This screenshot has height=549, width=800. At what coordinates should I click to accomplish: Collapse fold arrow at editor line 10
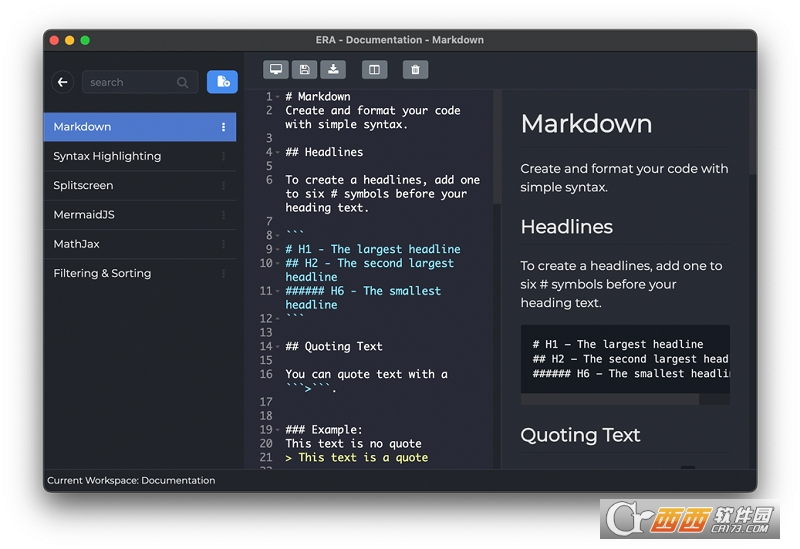point(278,263)
